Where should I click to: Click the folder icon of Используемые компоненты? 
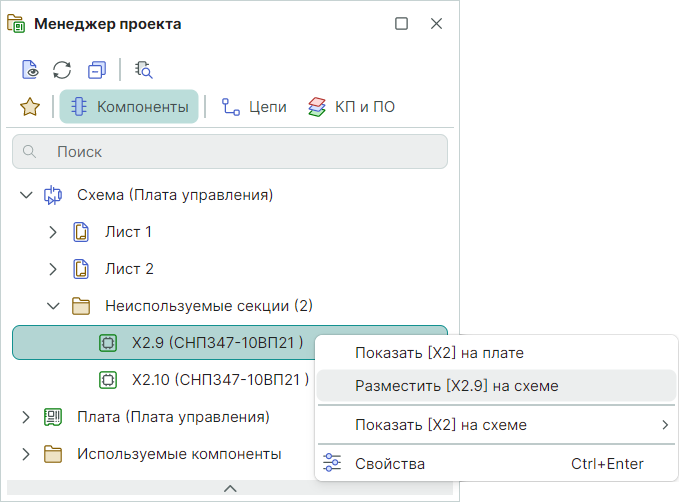(53, 454)
